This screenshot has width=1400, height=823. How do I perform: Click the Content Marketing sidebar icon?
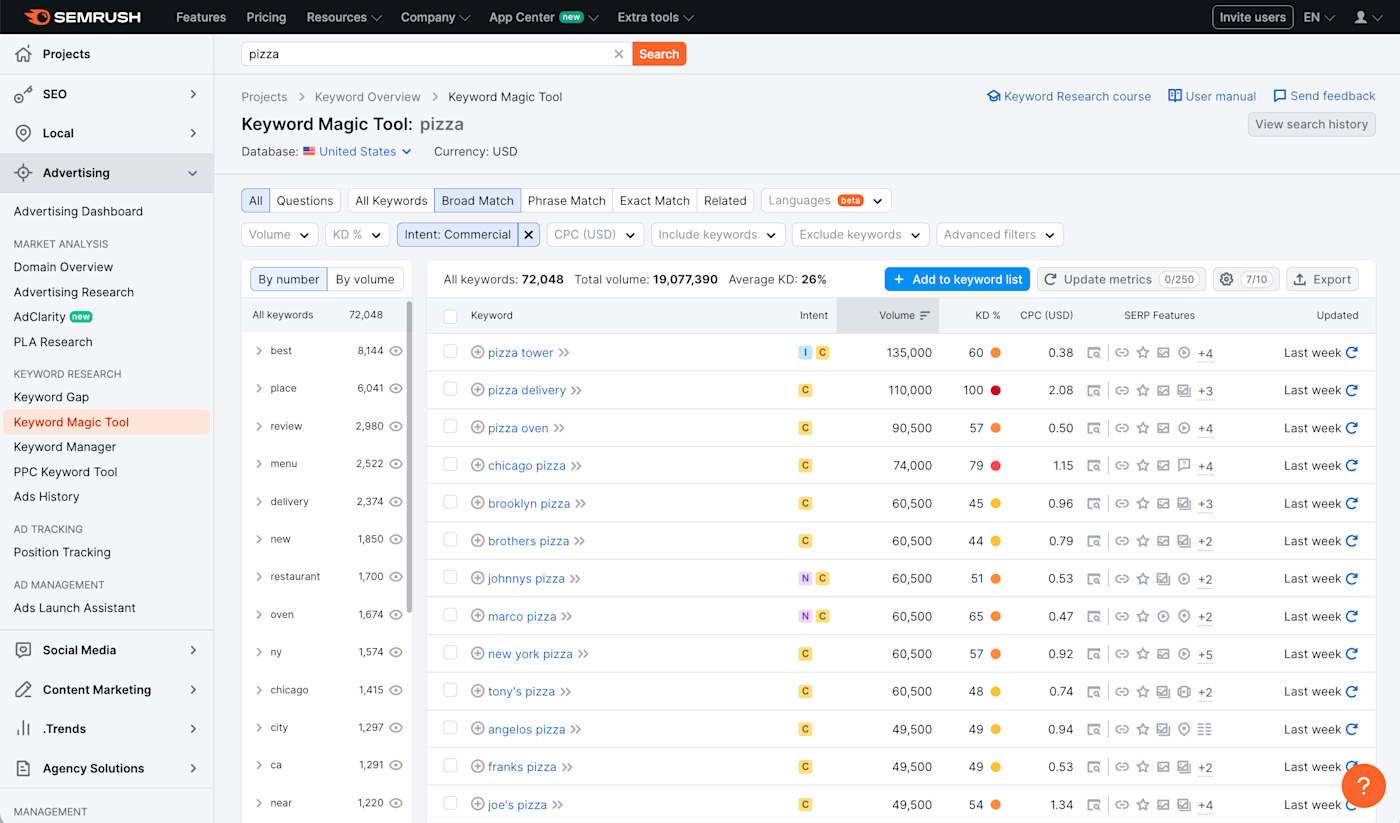[23, 690]
